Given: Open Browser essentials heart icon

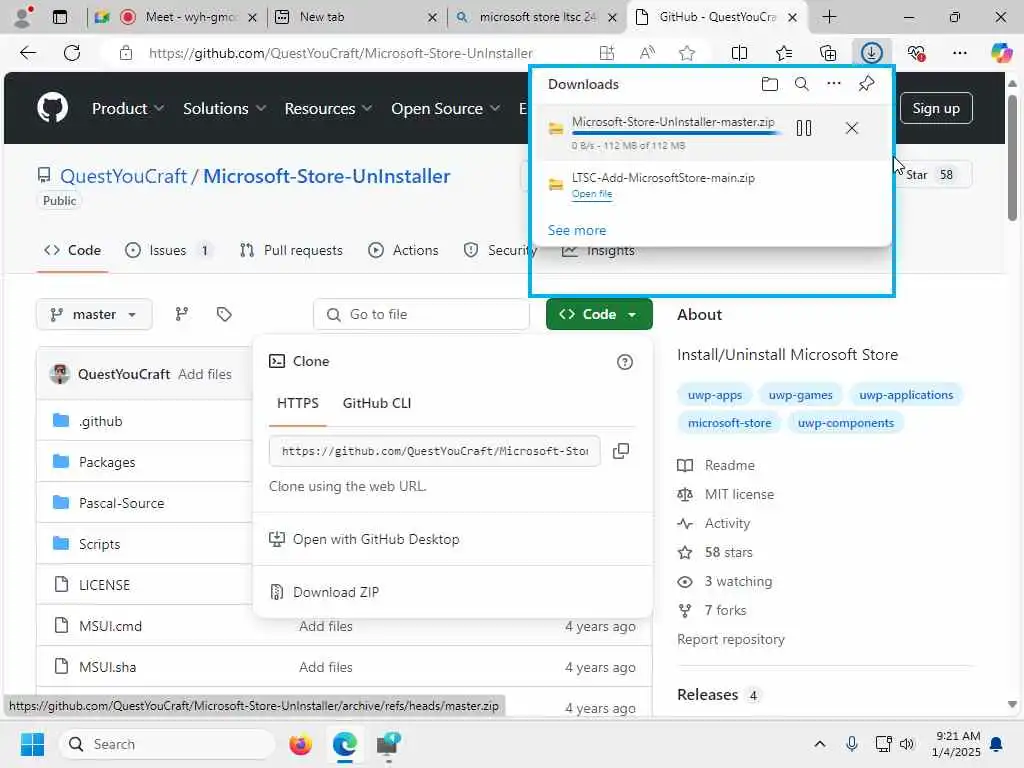Looking at the screenshot, I should pyautogui.click(x=916, y=53).
